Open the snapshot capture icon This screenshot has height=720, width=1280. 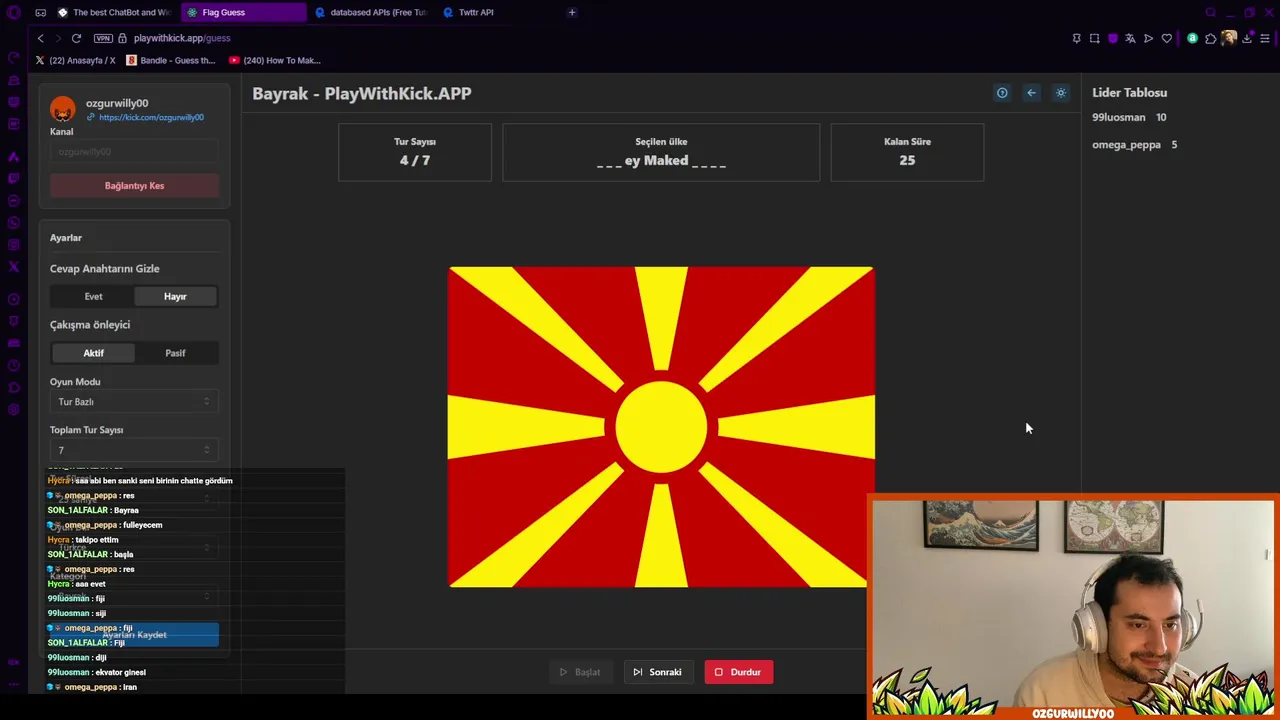(1094, 38)
